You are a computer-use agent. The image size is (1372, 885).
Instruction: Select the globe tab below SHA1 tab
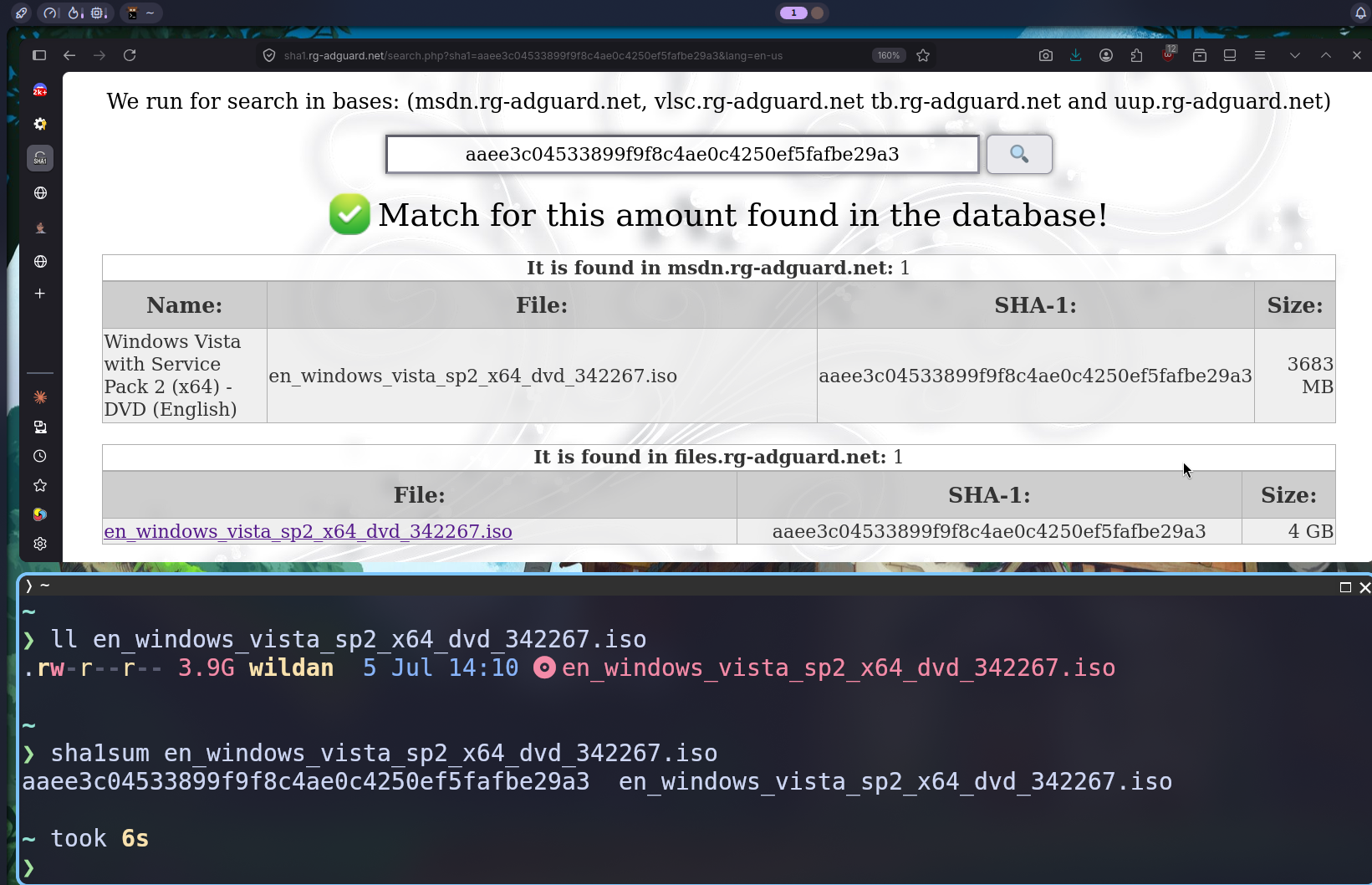tap(39, 193)
